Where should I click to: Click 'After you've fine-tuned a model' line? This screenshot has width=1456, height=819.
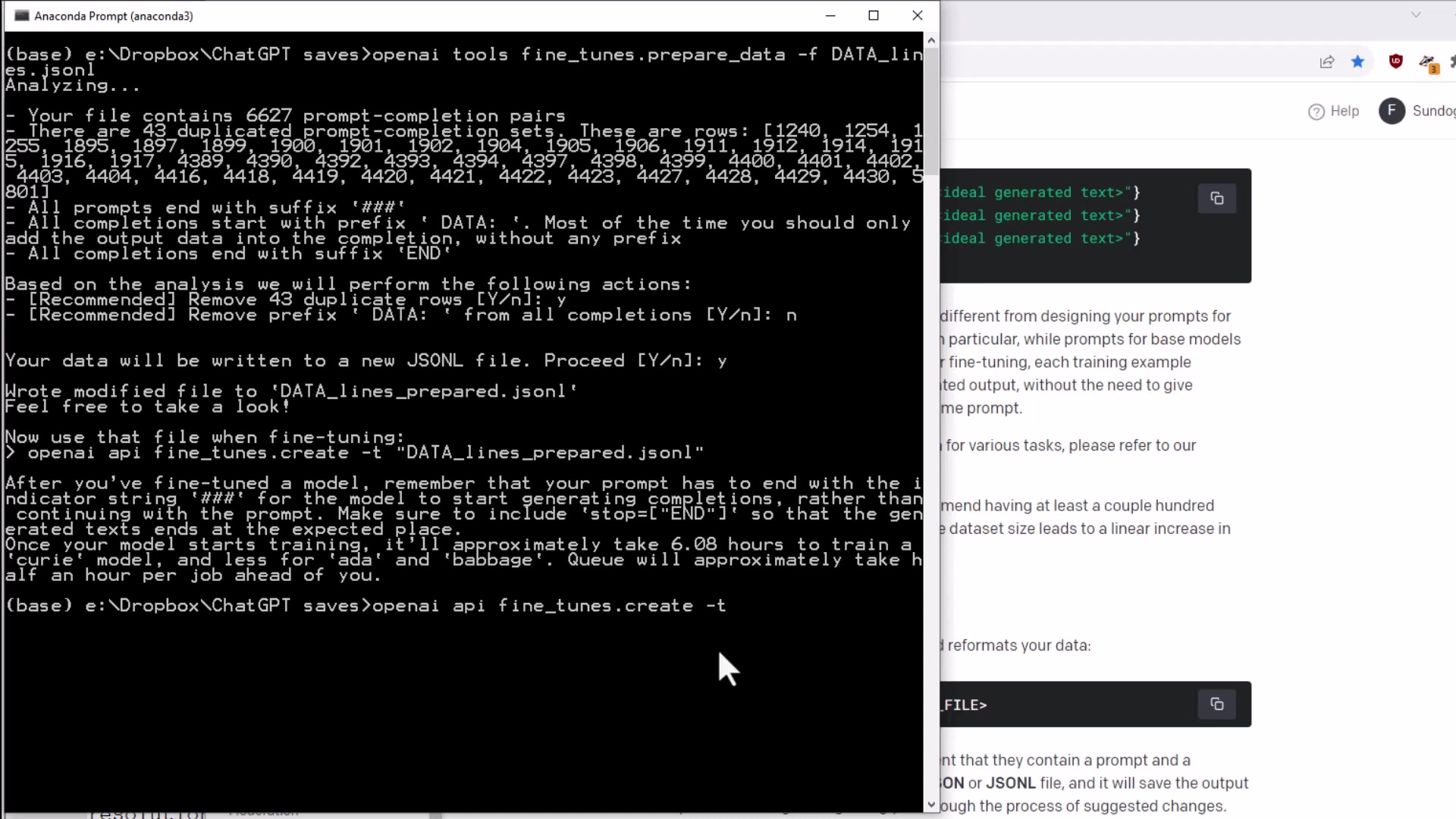pos(464,483)
